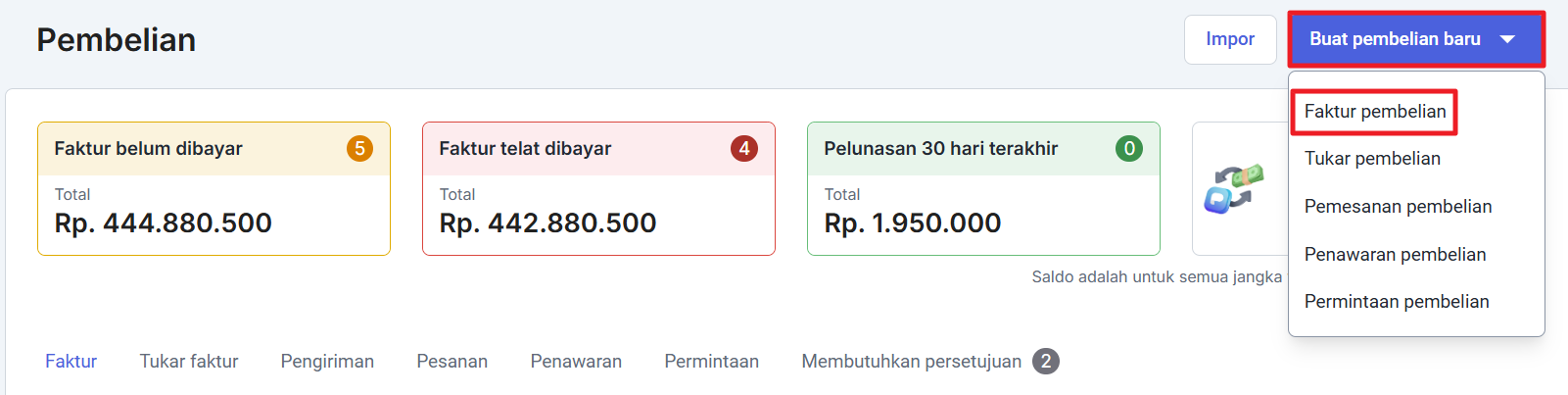The image size is (1568, 395).
Task: Open the Tukar faktur tab
Action: (x=189, y=362)
